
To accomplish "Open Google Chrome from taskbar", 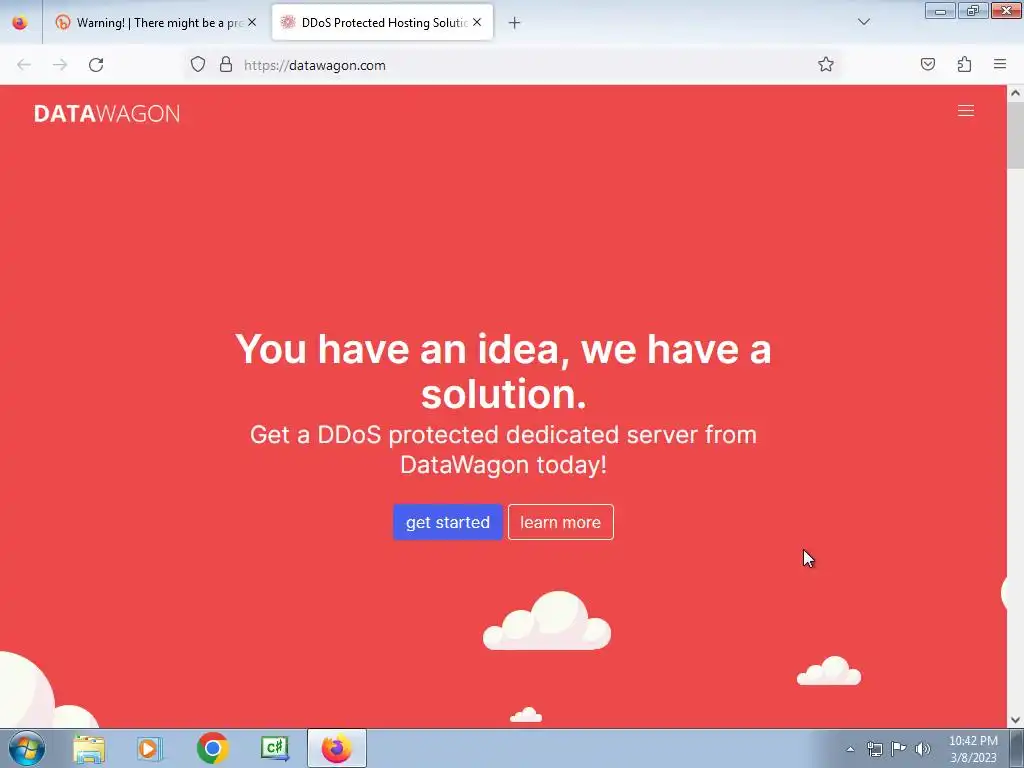I will click(x=212, y=749).
